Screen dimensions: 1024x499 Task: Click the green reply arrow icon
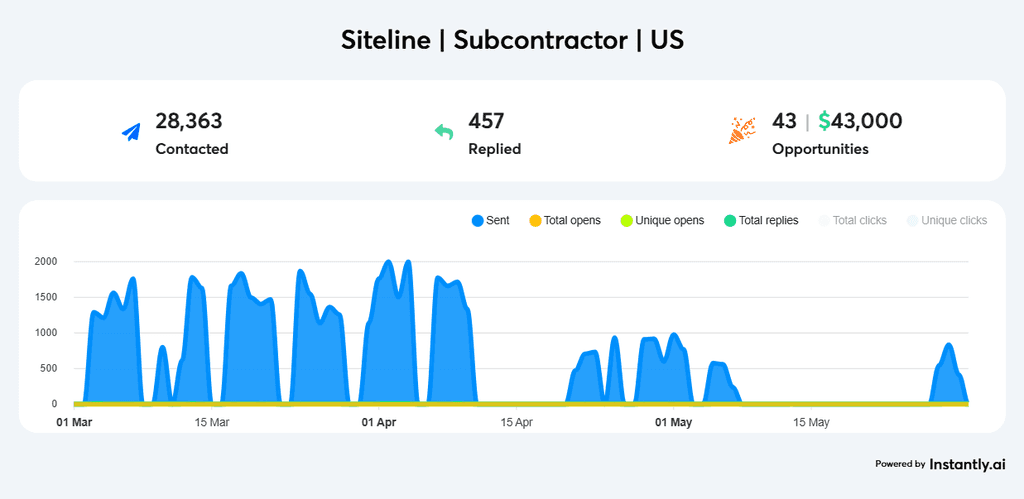coord(444,132)
